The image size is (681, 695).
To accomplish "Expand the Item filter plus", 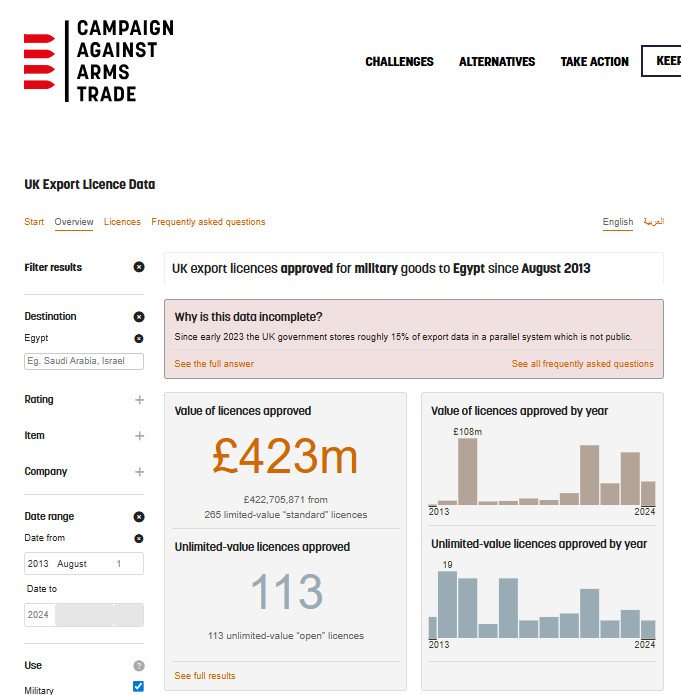I will pos(139,436).
